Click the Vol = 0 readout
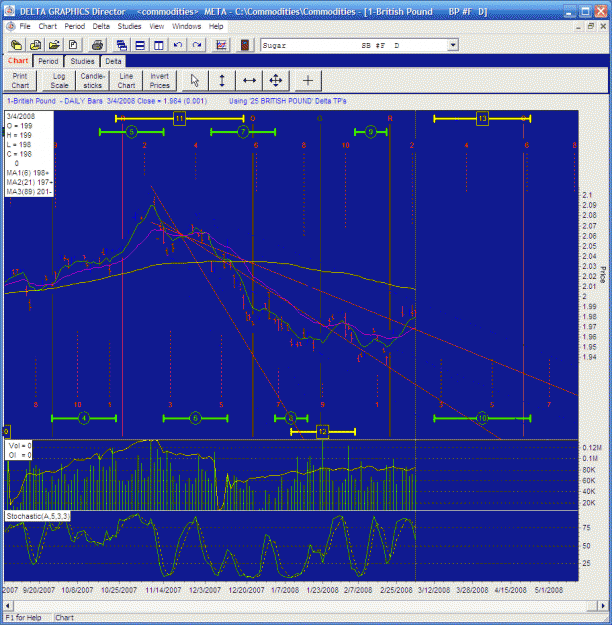The height and width of the screenshot is (625, 612). click(x=19, y=446)
